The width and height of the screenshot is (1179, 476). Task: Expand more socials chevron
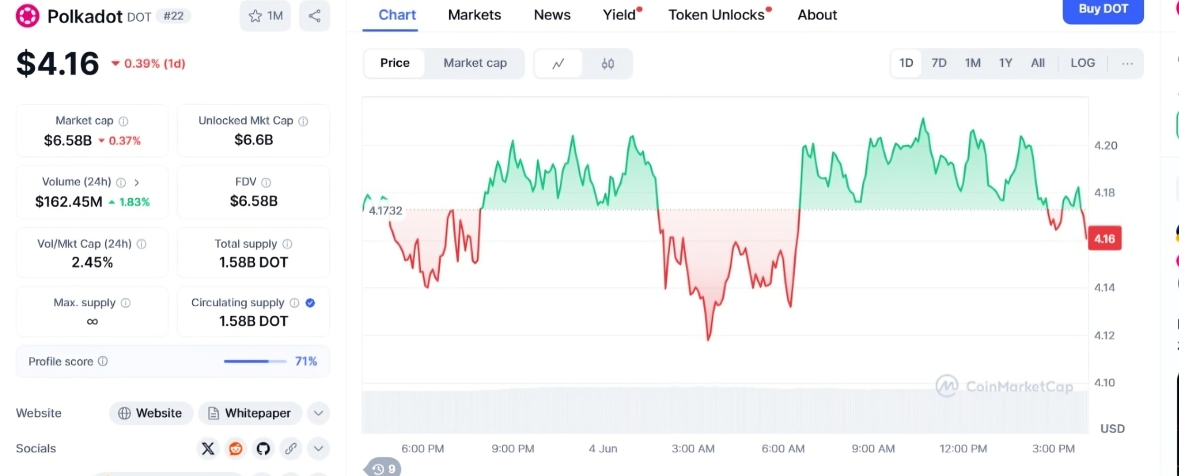(x=318, y=448)
